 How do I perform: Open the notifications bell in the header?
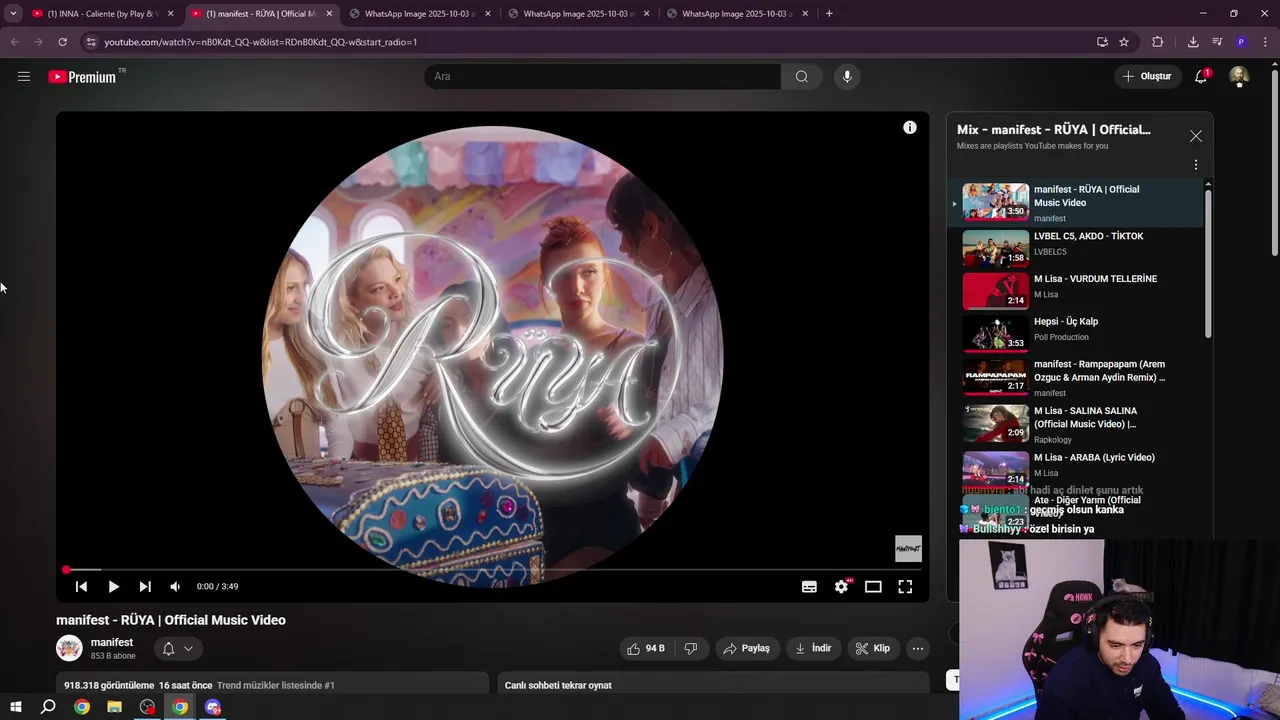point(1201,76)
